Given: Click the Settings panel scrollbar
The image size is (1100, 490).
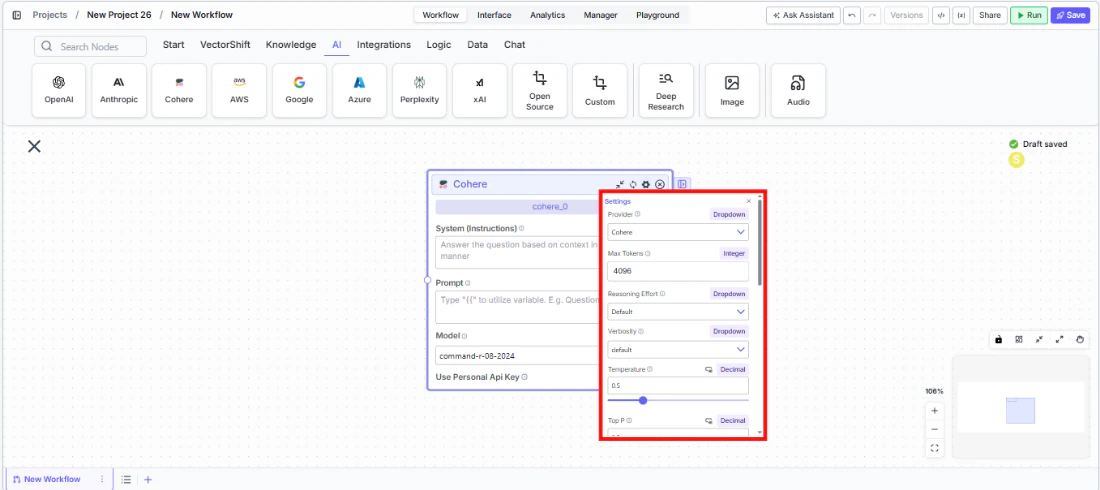Looking at the screenshot, I should pyautogui.click(x=759, y=241).
